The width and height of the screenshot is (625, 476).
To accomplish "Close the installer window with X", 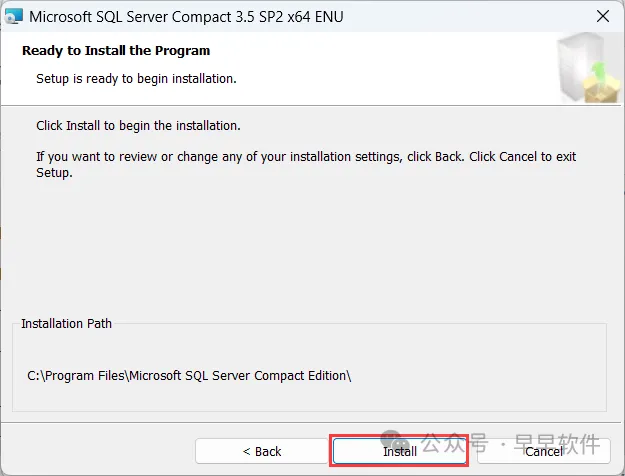I will (x=603, y=16).
